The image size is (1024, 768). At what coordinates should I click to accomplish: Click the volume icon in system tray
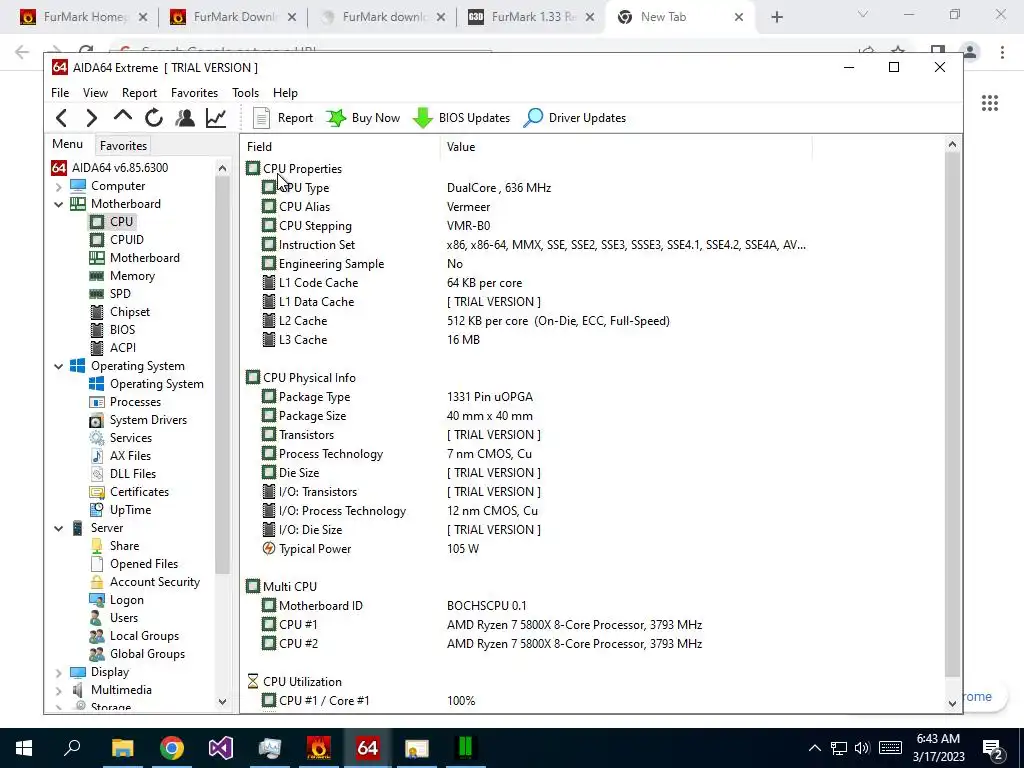pos(862,748)
